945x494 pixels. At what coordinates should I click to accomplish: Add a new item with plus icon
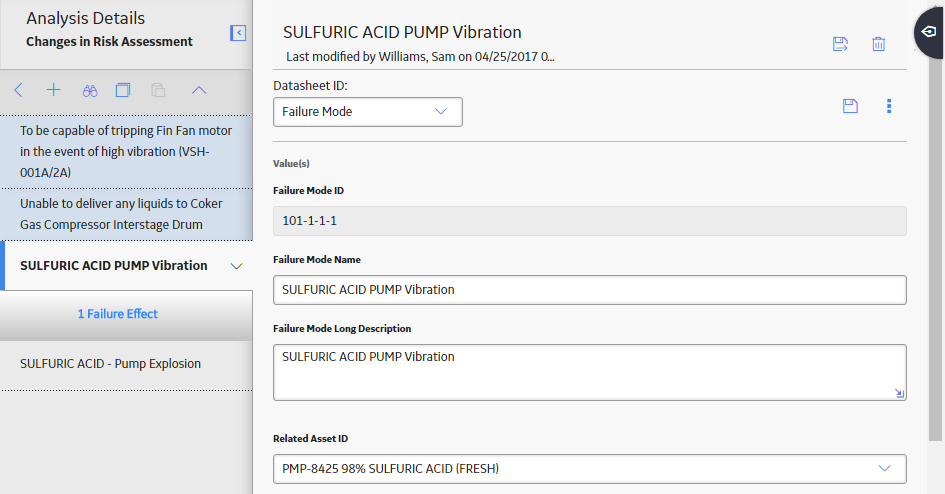54,90
